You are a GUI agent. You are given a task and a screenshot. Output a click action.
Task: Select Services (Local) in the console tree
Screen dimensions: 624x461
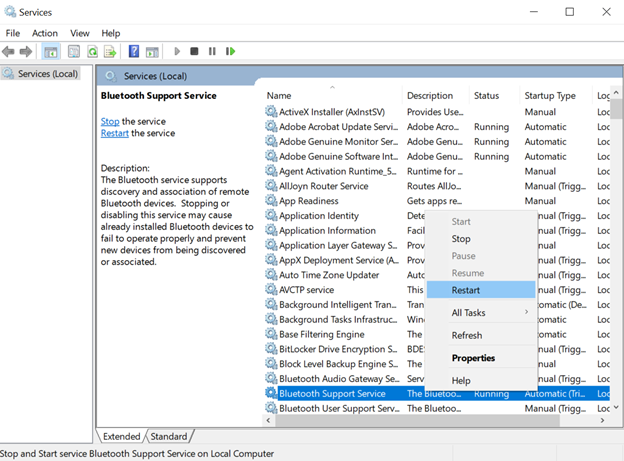click(x=41, y=74)
